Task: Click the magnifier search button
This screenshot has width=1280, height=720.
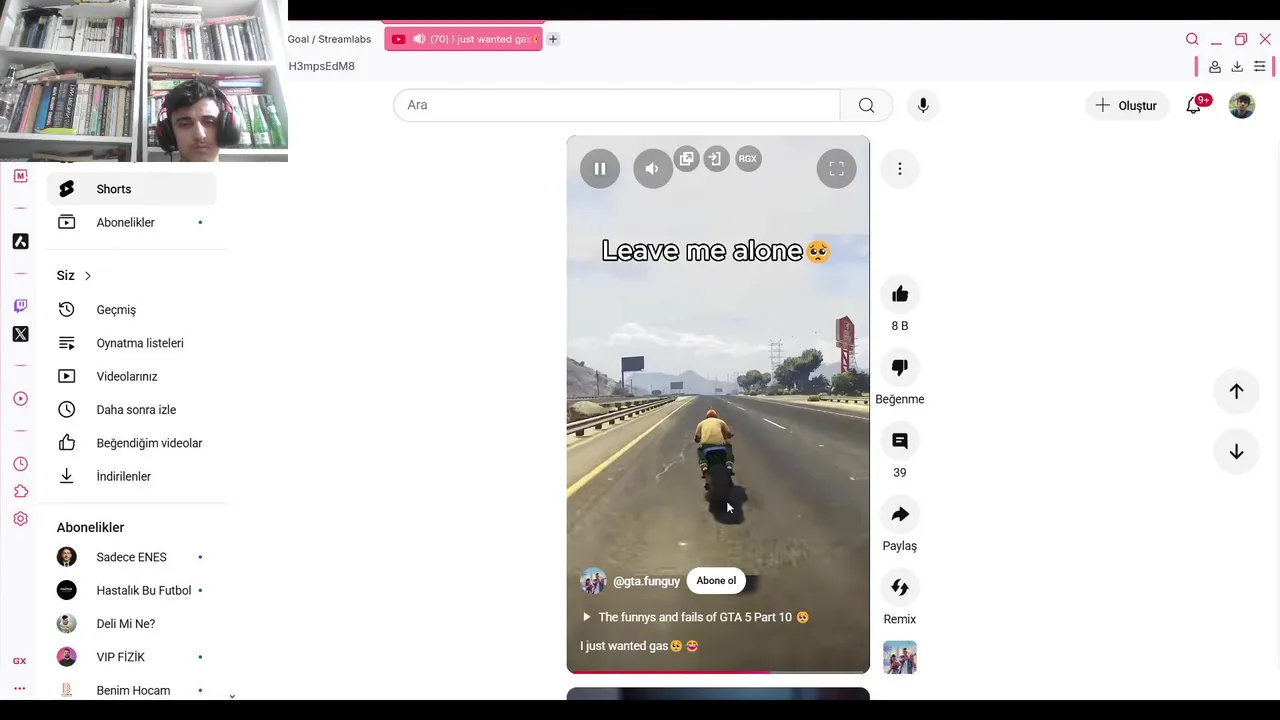Action: 866,105
